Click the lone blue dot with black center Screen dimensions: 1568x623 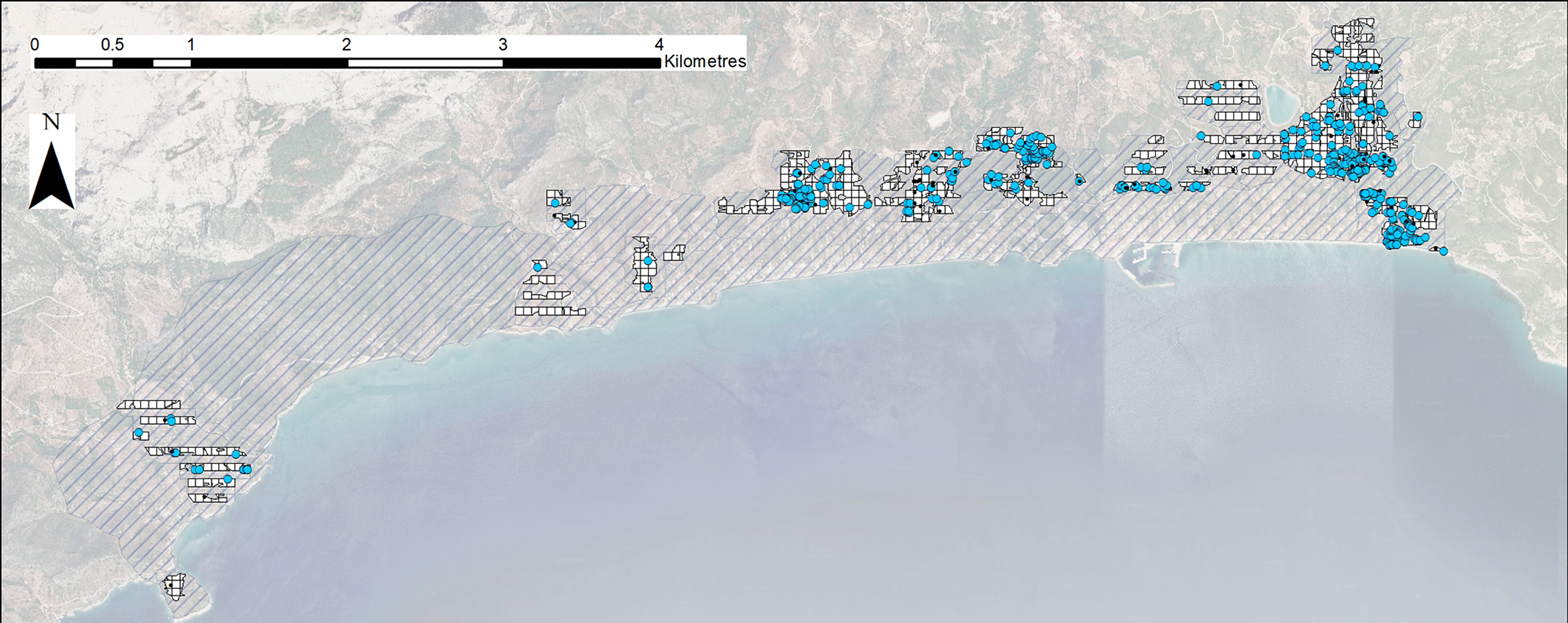click(x=1079, y=181)
